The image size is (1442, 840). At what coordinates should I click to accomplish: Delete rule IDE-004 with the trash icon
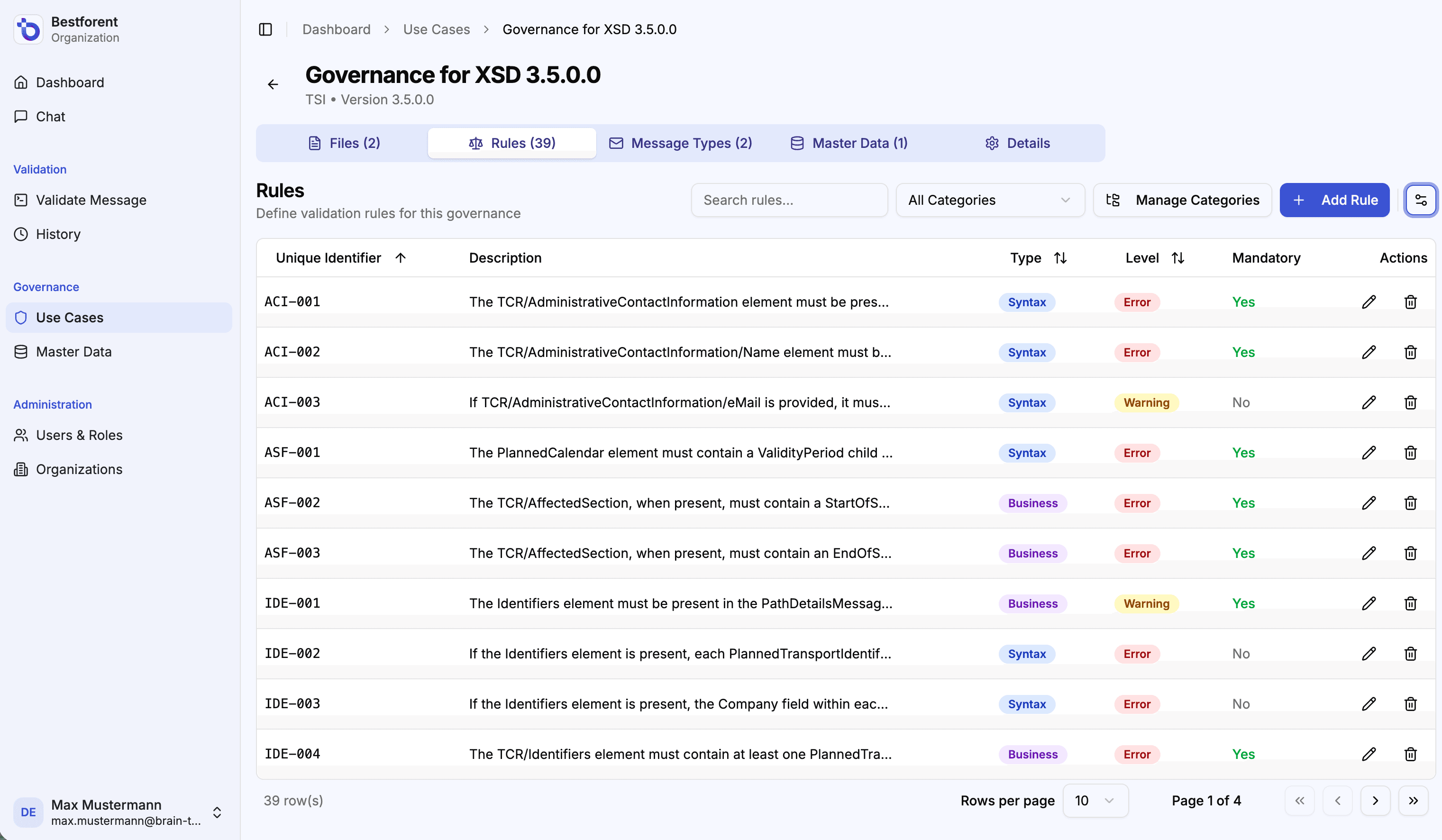point(1411,754)
